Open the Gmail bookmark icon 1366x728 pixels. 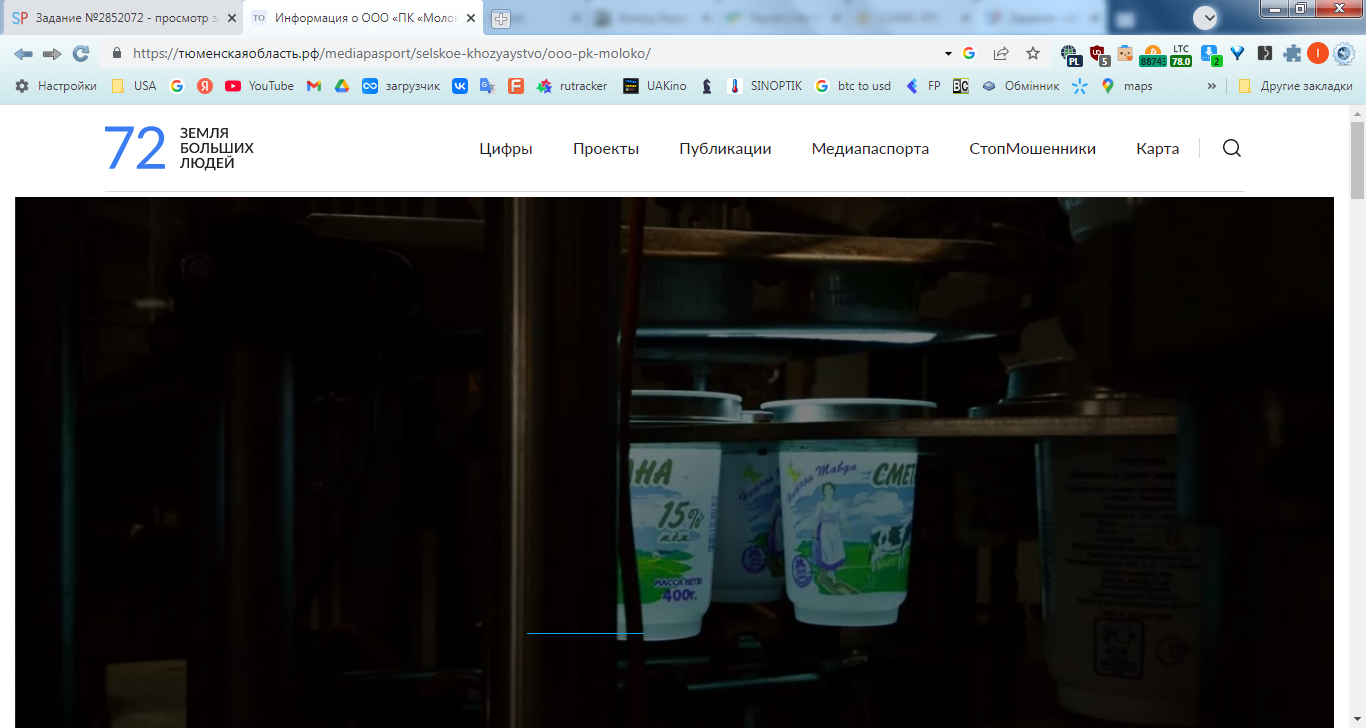click(314, 86)
